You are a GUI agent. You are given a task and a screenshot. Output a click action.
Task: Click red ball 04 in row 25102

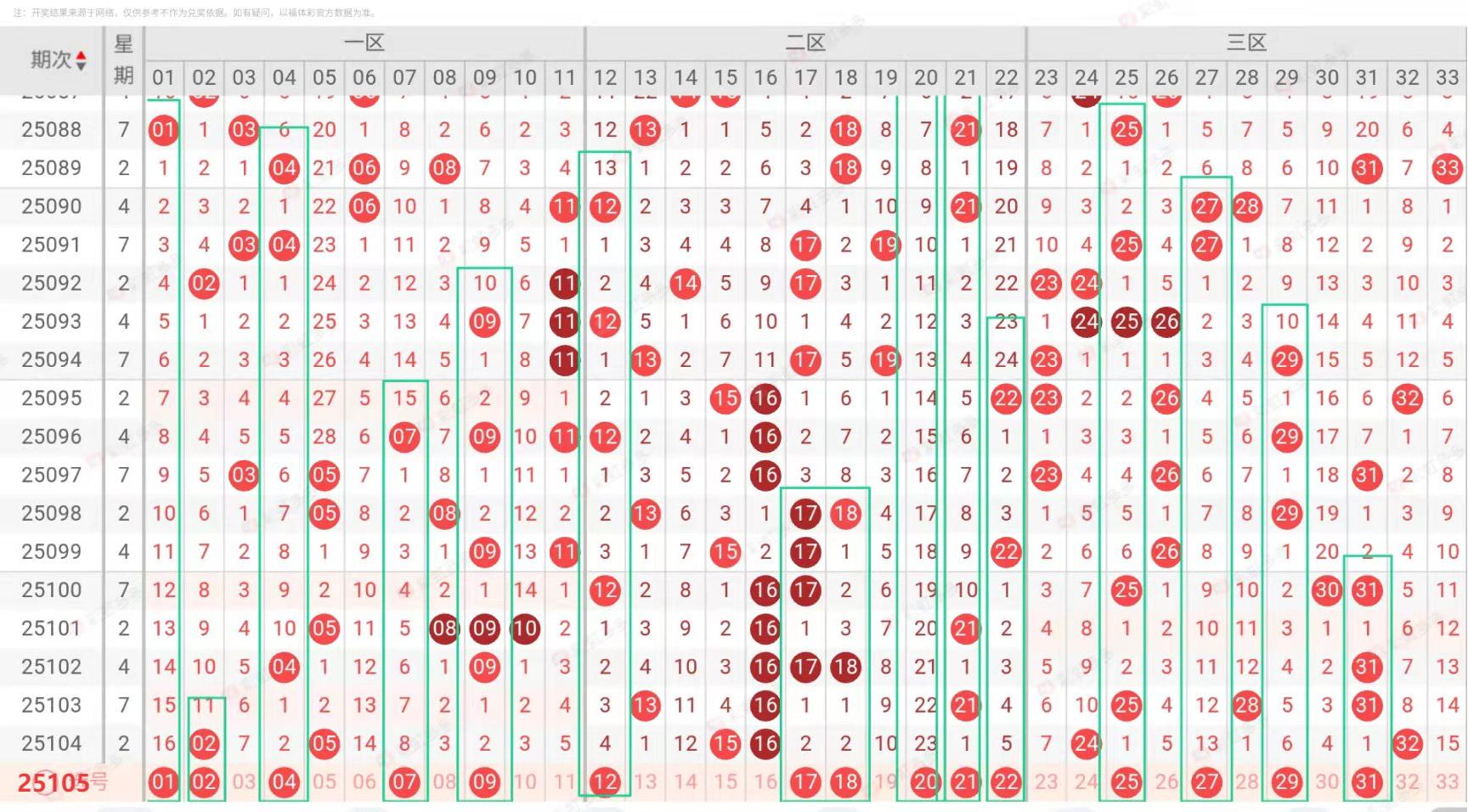[284, 667]
